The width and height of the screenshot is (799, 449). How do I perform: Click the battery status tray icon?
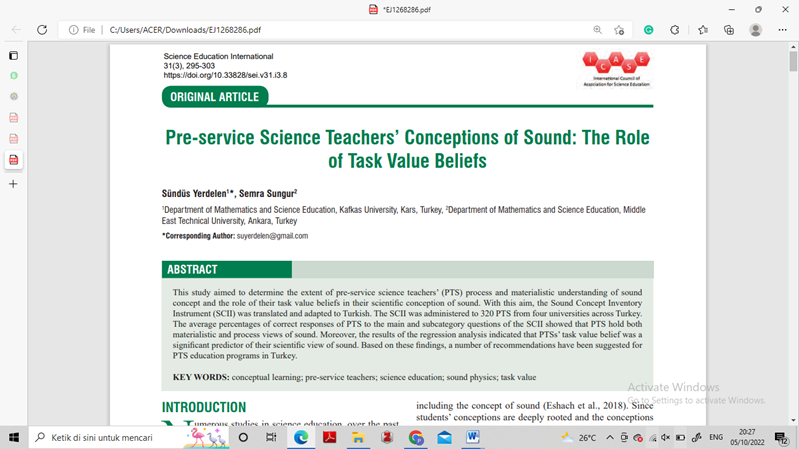(x=680, y=437)
